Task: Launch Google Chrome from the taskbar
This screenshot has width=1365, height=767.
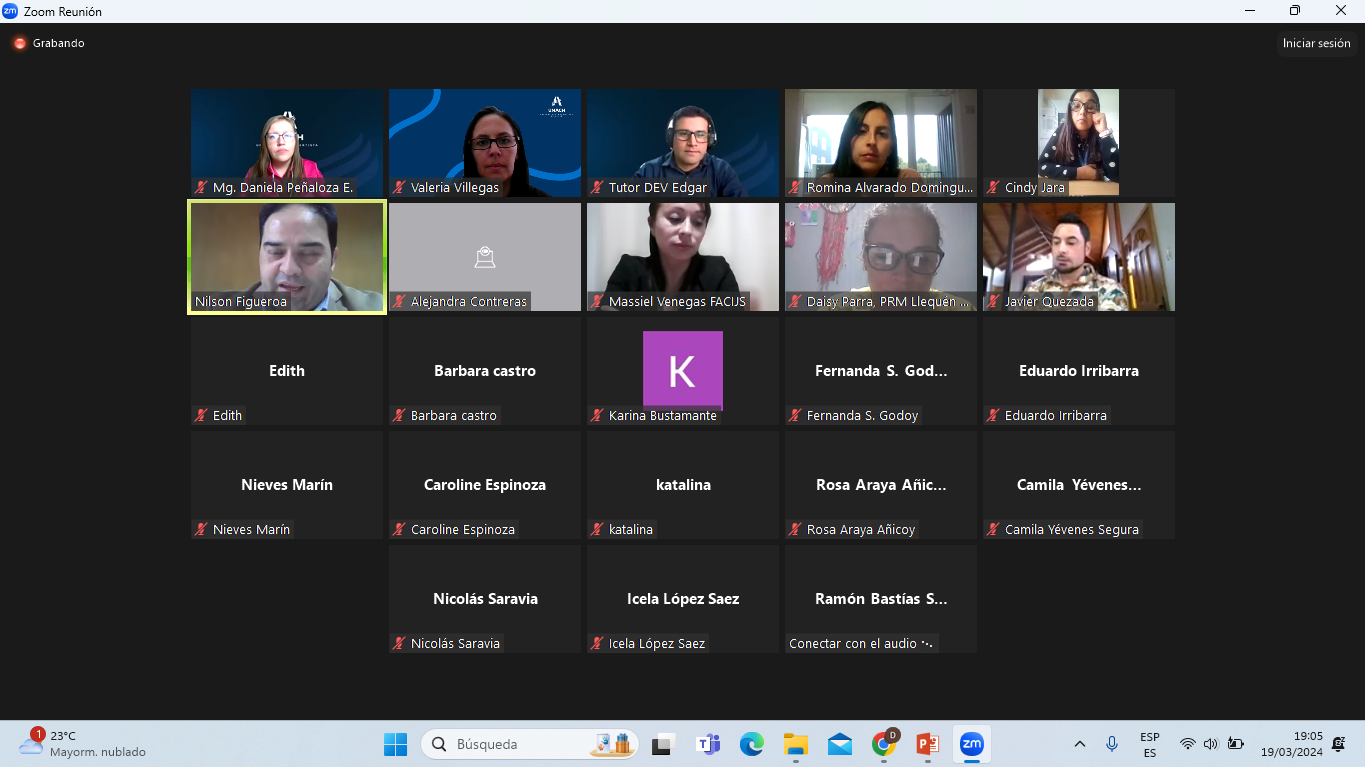Action: pos(883,744)
